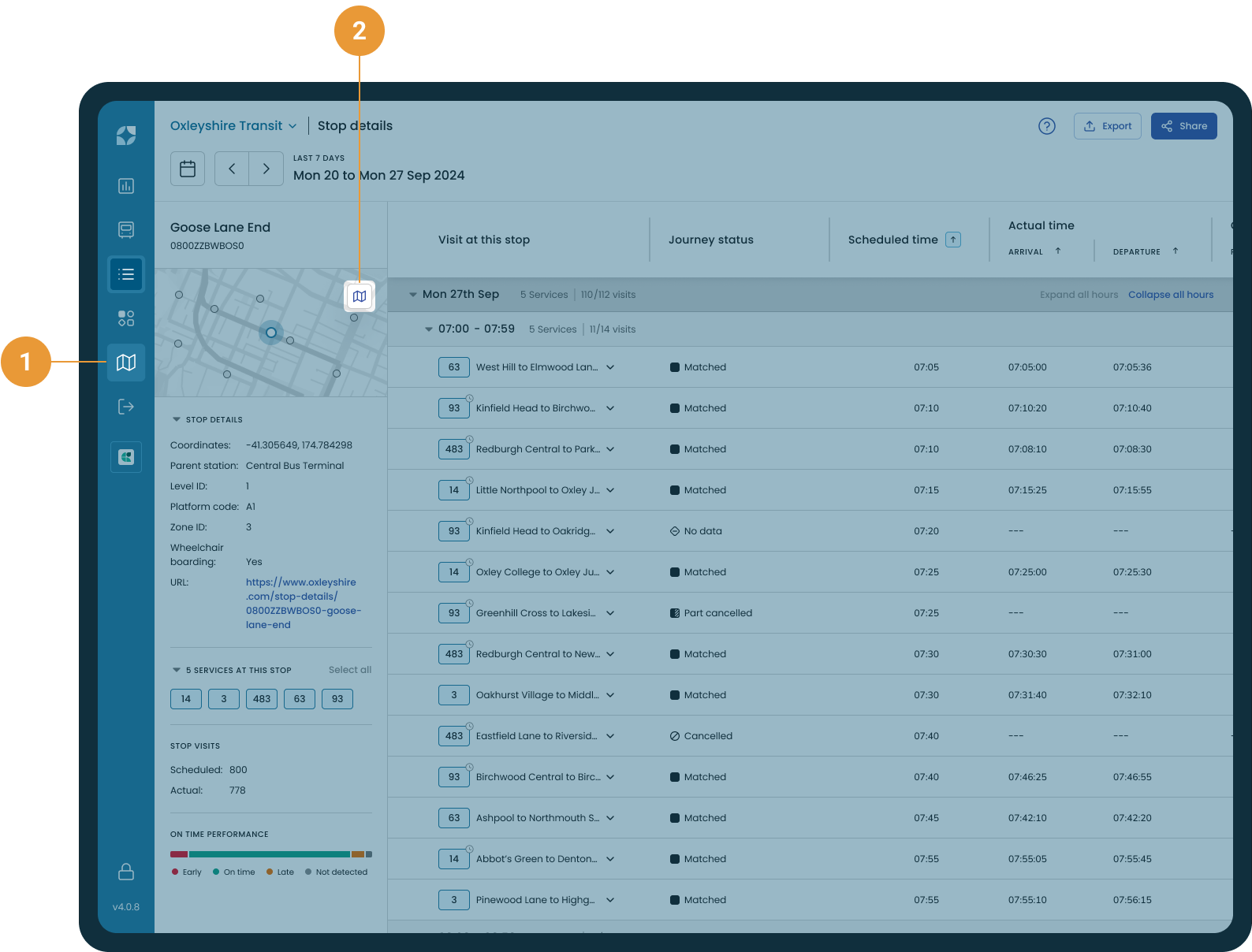The height and width of the screenshot is (952, 1252).
Task: Open the map view in sidebar
Action: [126, 363]
